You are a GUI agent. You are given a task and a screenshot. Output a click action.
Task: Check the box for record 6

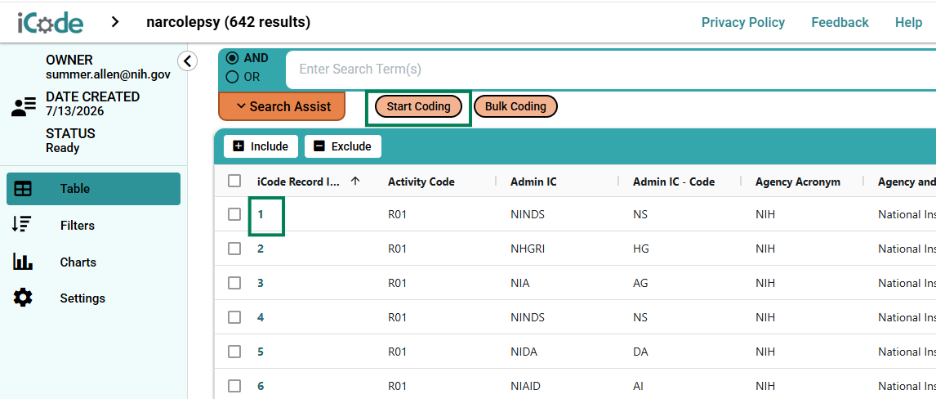(235, 386)
